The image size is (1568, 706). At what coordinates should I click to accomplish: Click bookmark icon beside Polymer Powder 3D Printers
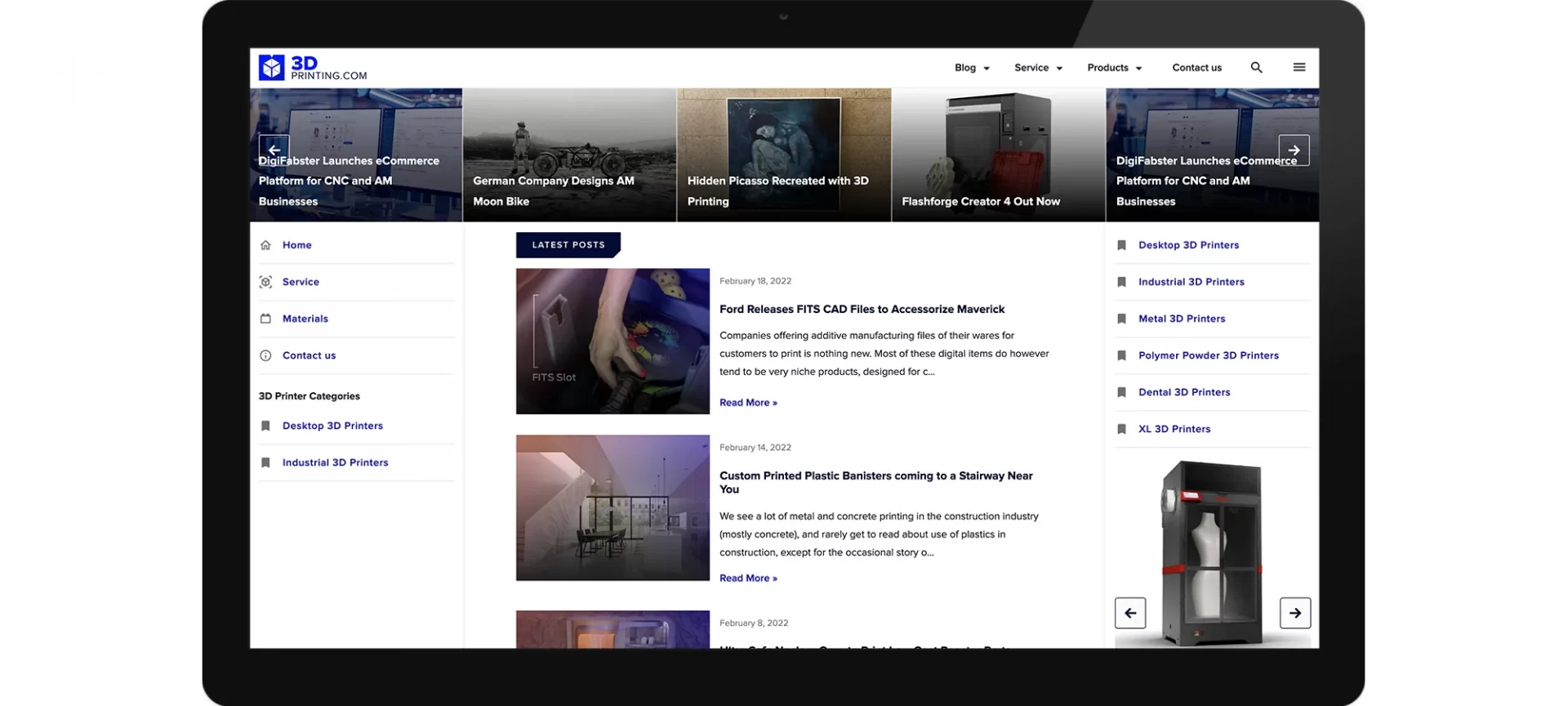(x=1121, y=355)
